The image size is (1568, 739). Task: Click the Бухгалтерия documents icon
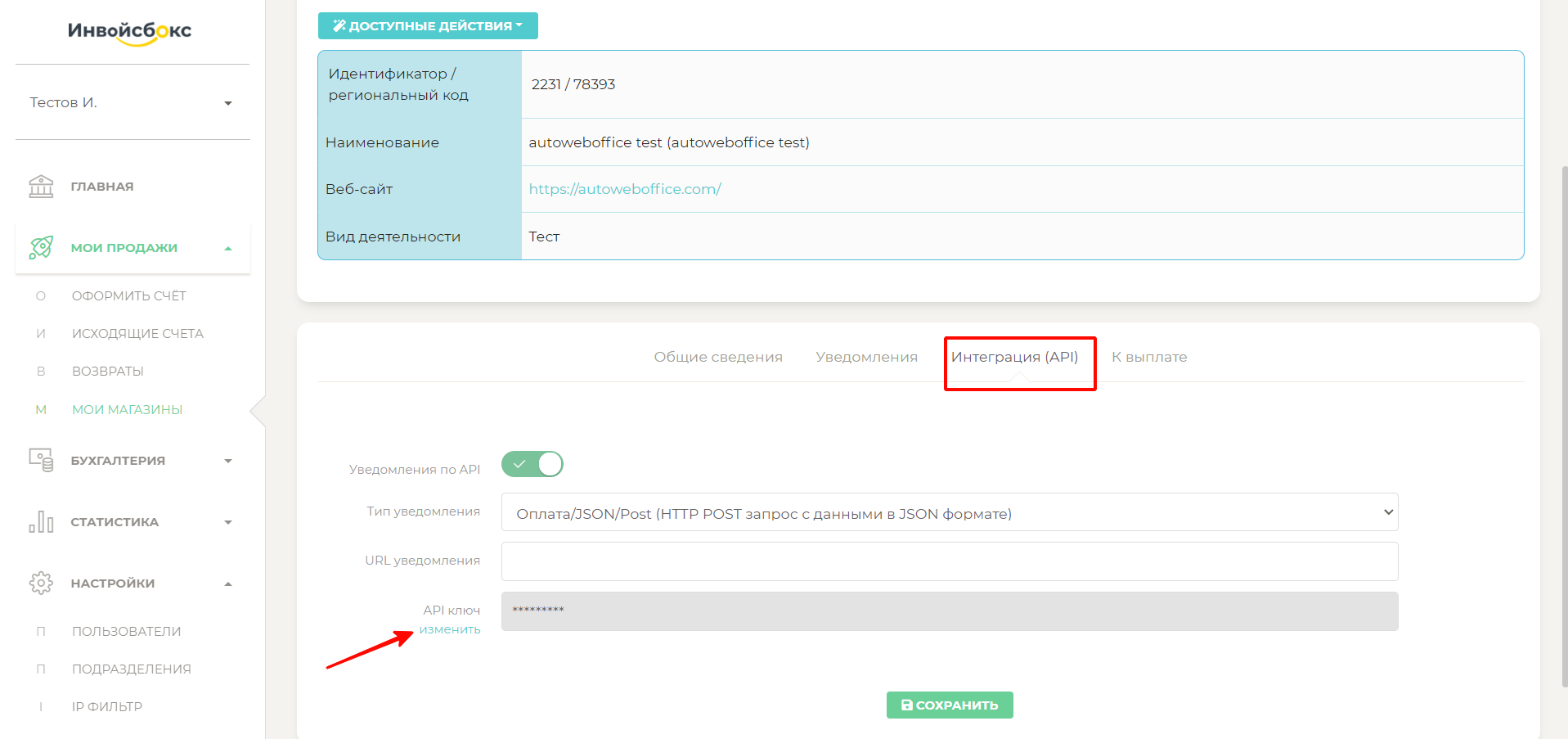[x=41, y=460]
